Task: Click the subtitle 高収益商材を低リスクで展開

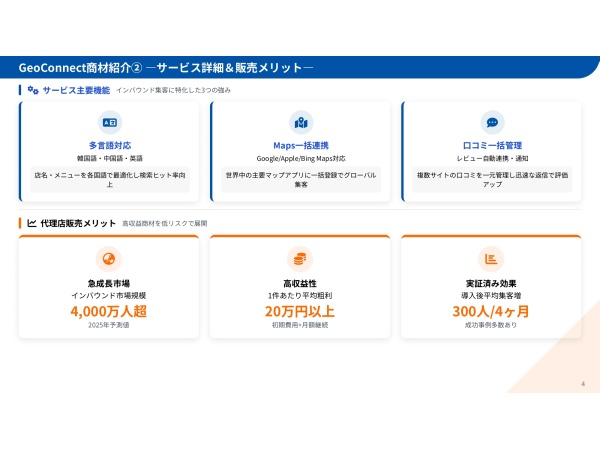Action: [165, 223]
